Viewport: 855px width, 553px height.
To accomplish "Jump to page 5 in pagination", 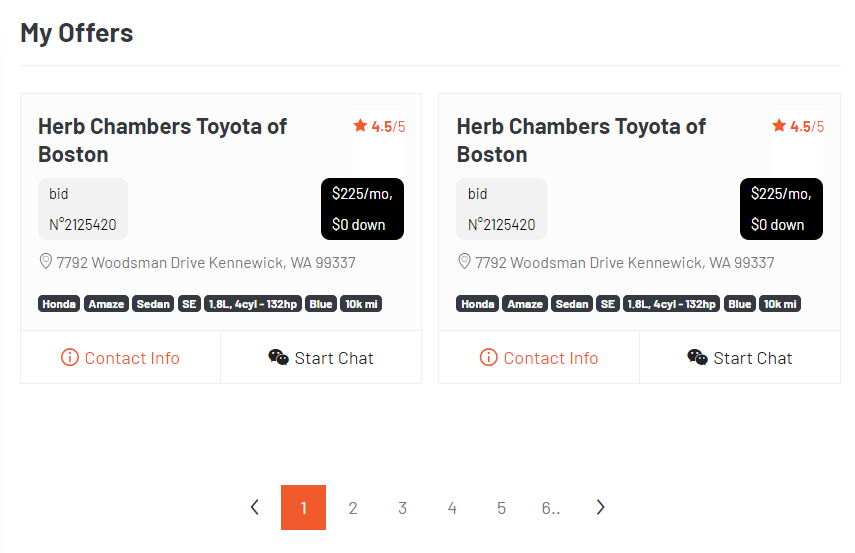I will (x=501, y=508).
